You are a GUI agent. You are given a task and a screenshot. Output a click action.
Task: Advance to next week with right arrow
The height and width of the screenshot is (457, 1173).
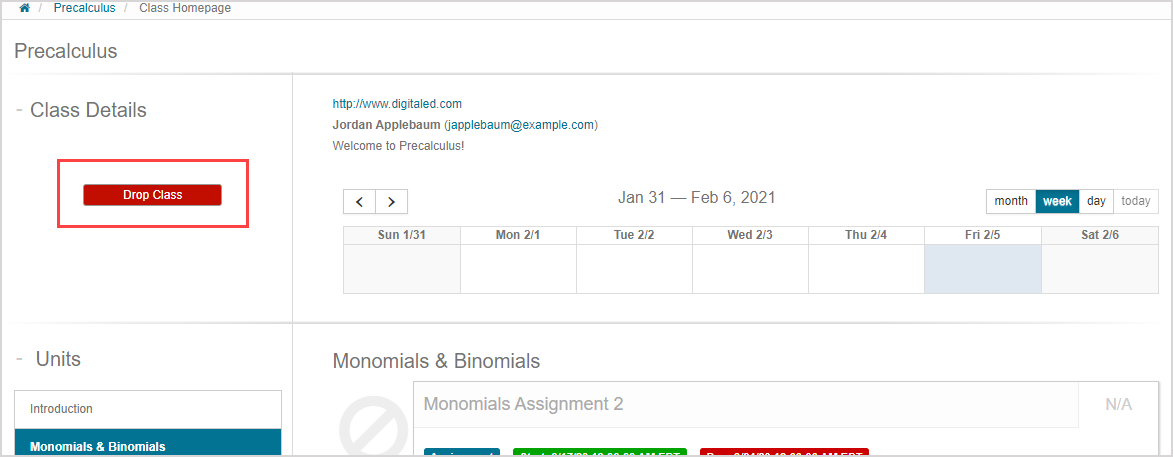(391, 201)
